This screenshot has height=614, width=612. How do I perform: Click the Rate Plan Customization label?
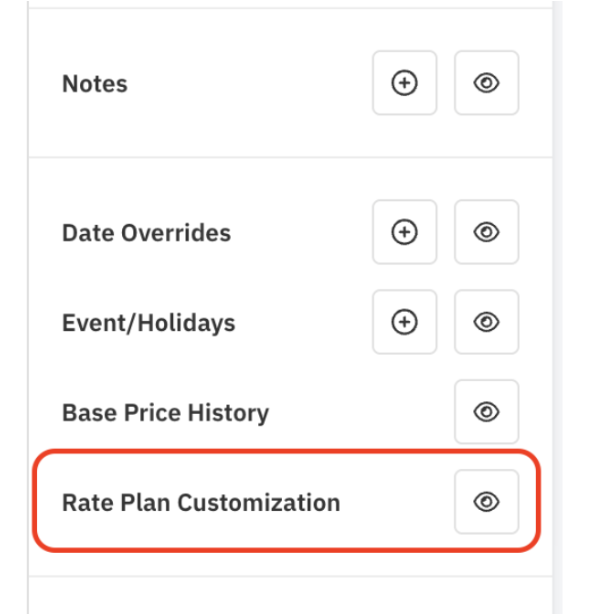pyautogui.click(x=201, y=502)
